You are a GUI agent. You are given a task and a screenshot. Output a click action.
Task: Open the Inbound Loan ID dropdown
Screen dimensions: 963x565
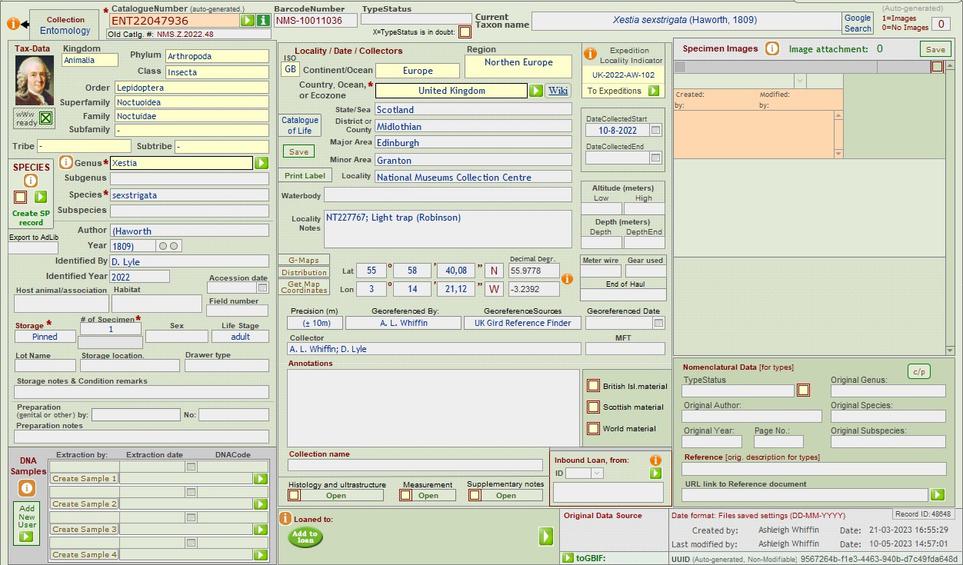coord(583,473)
